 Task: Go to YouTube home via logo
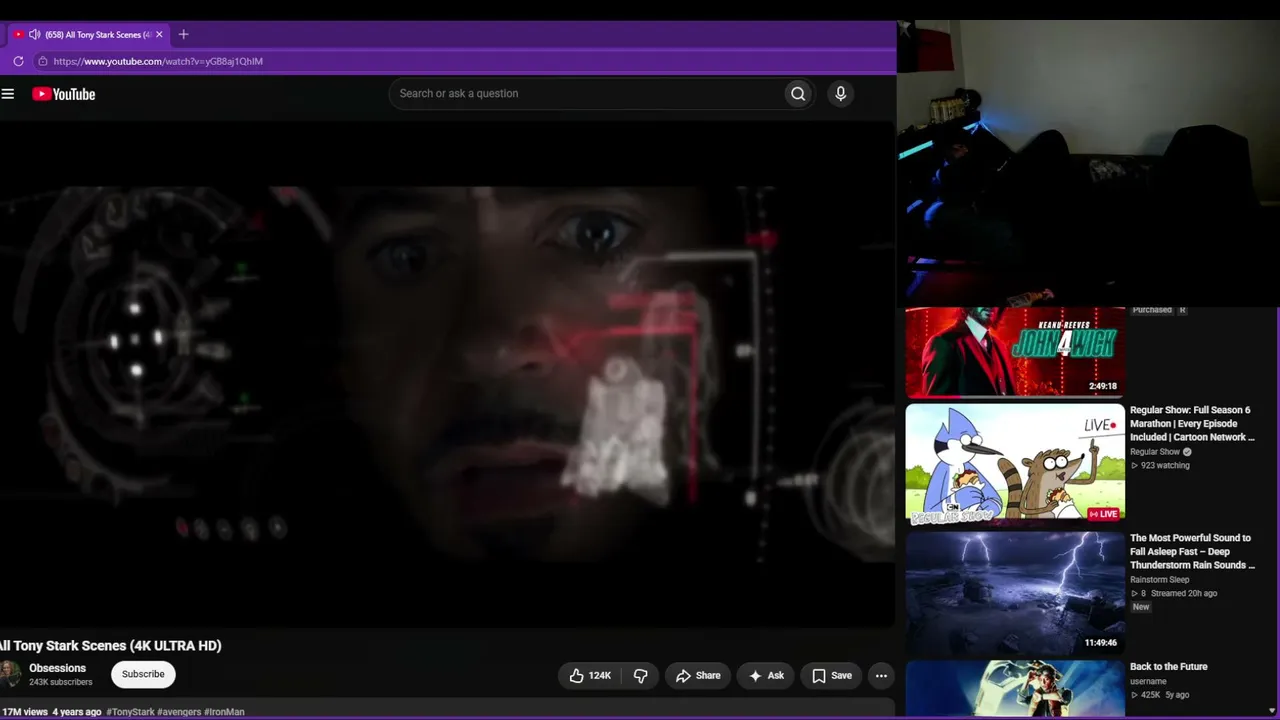(x=63, y=94)
